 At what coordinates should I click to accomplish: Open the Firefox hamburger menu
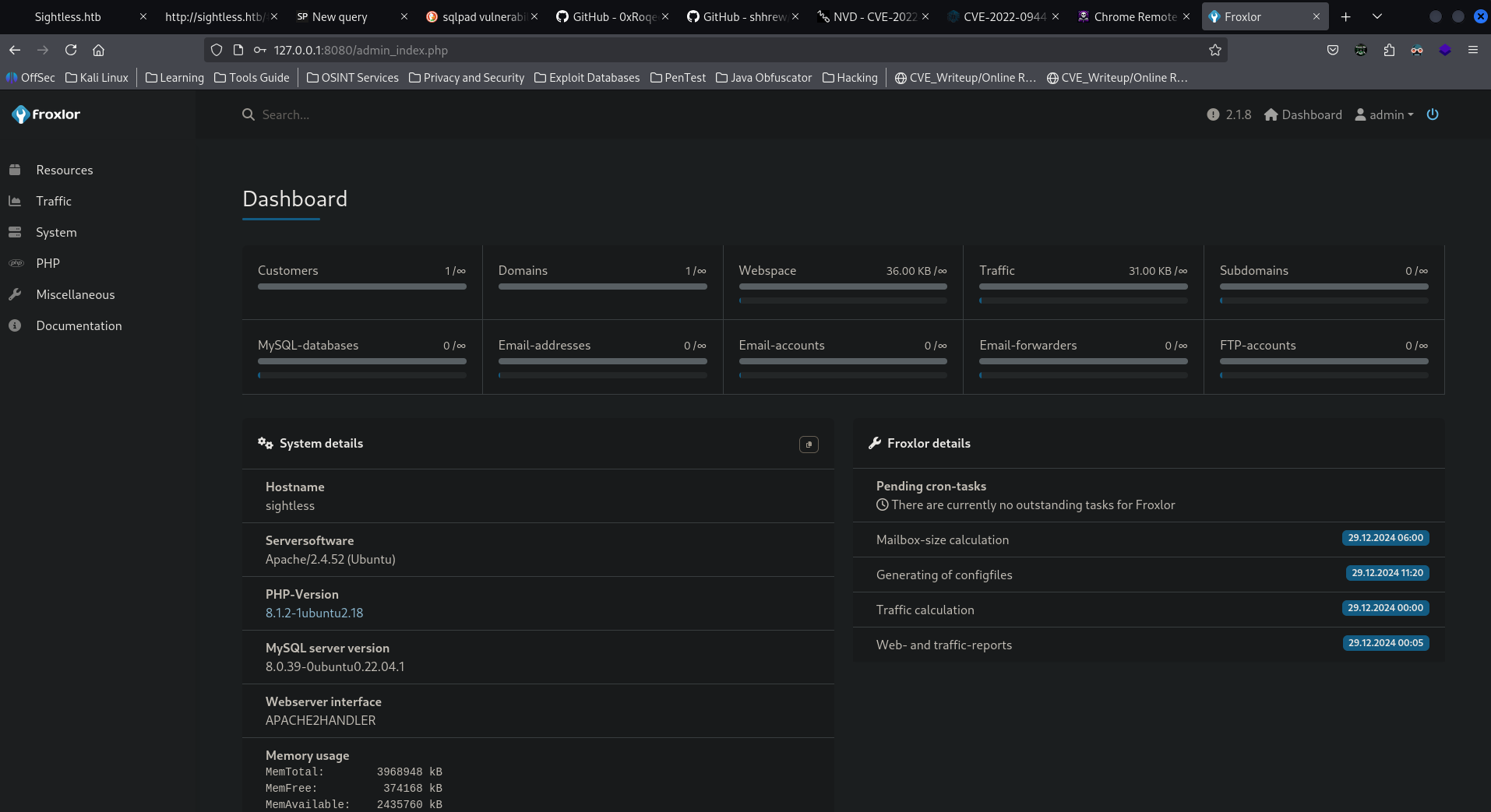point(1472,50)
